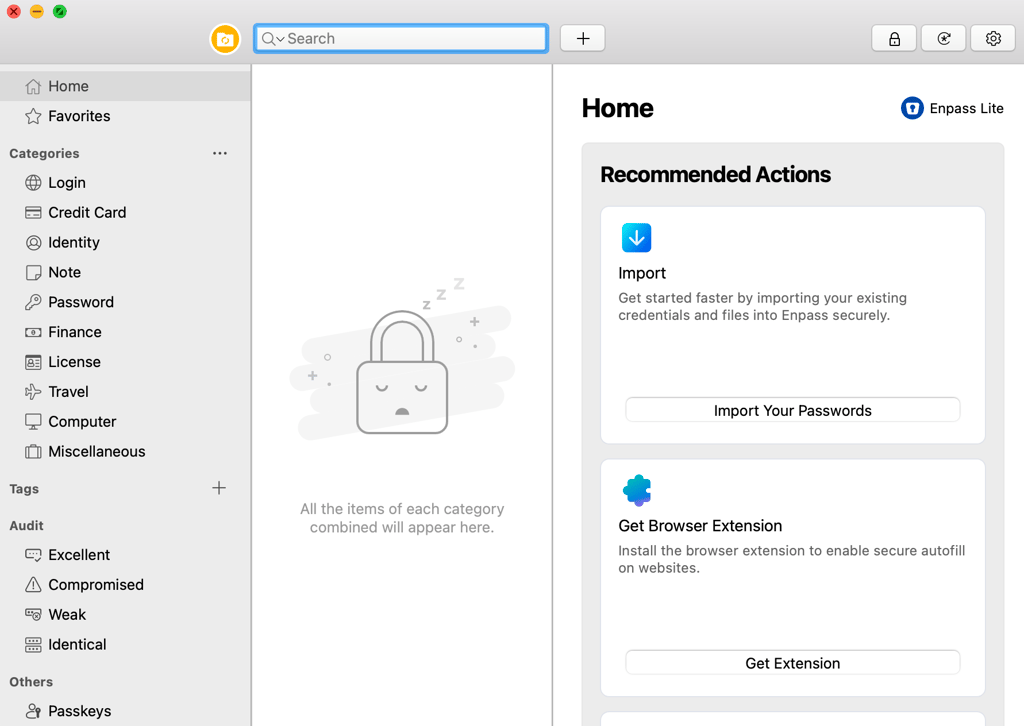
Task: Open Passkeys under Others
Action: point(125,711)
